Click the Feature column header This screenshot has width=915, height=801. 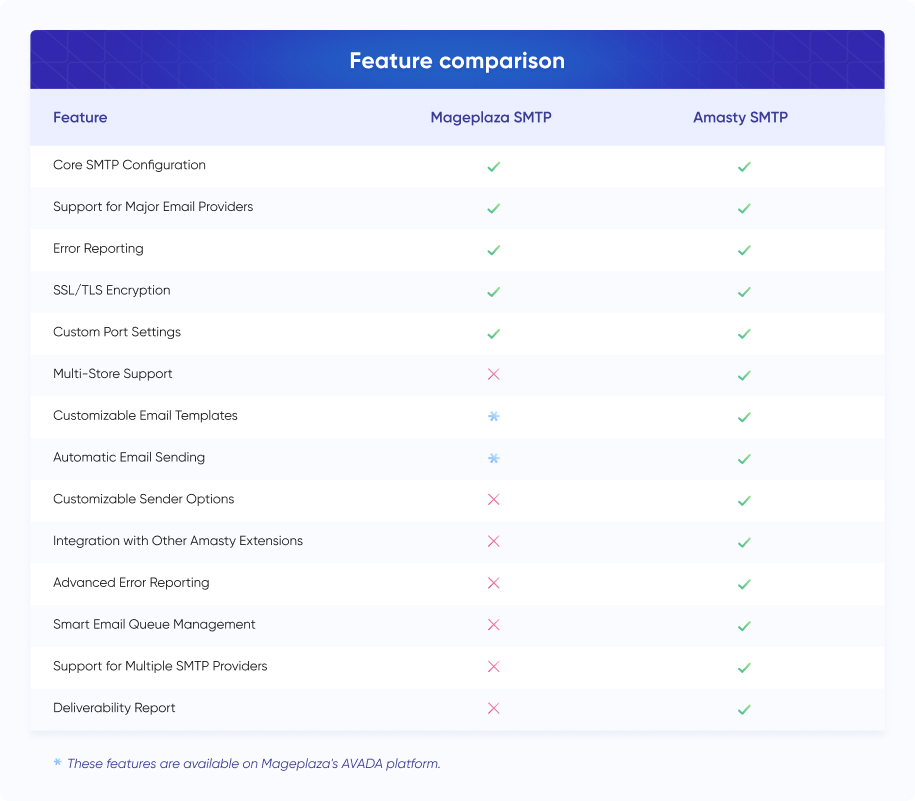click(80, 117)
